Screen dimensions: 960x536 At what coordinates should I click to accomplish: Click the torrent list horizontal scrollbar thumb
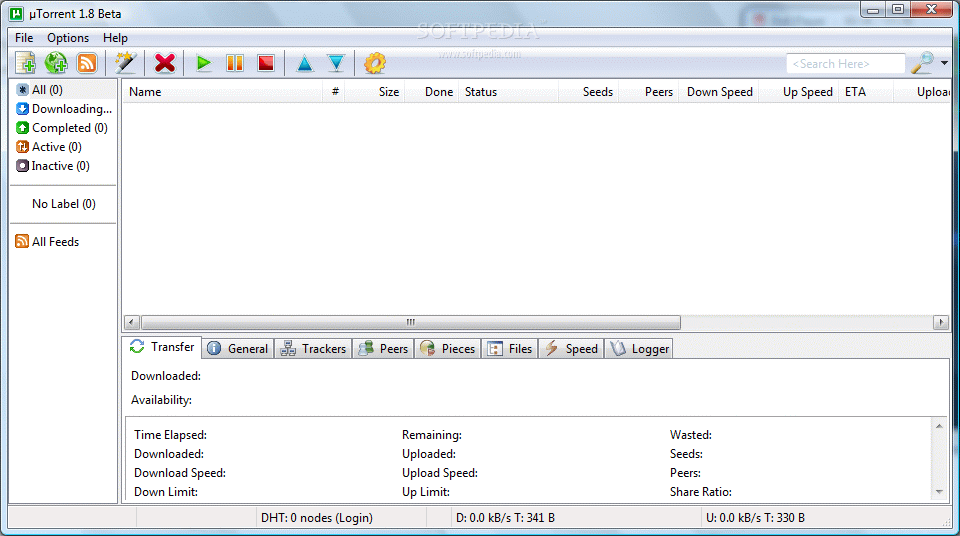[411, 322]
